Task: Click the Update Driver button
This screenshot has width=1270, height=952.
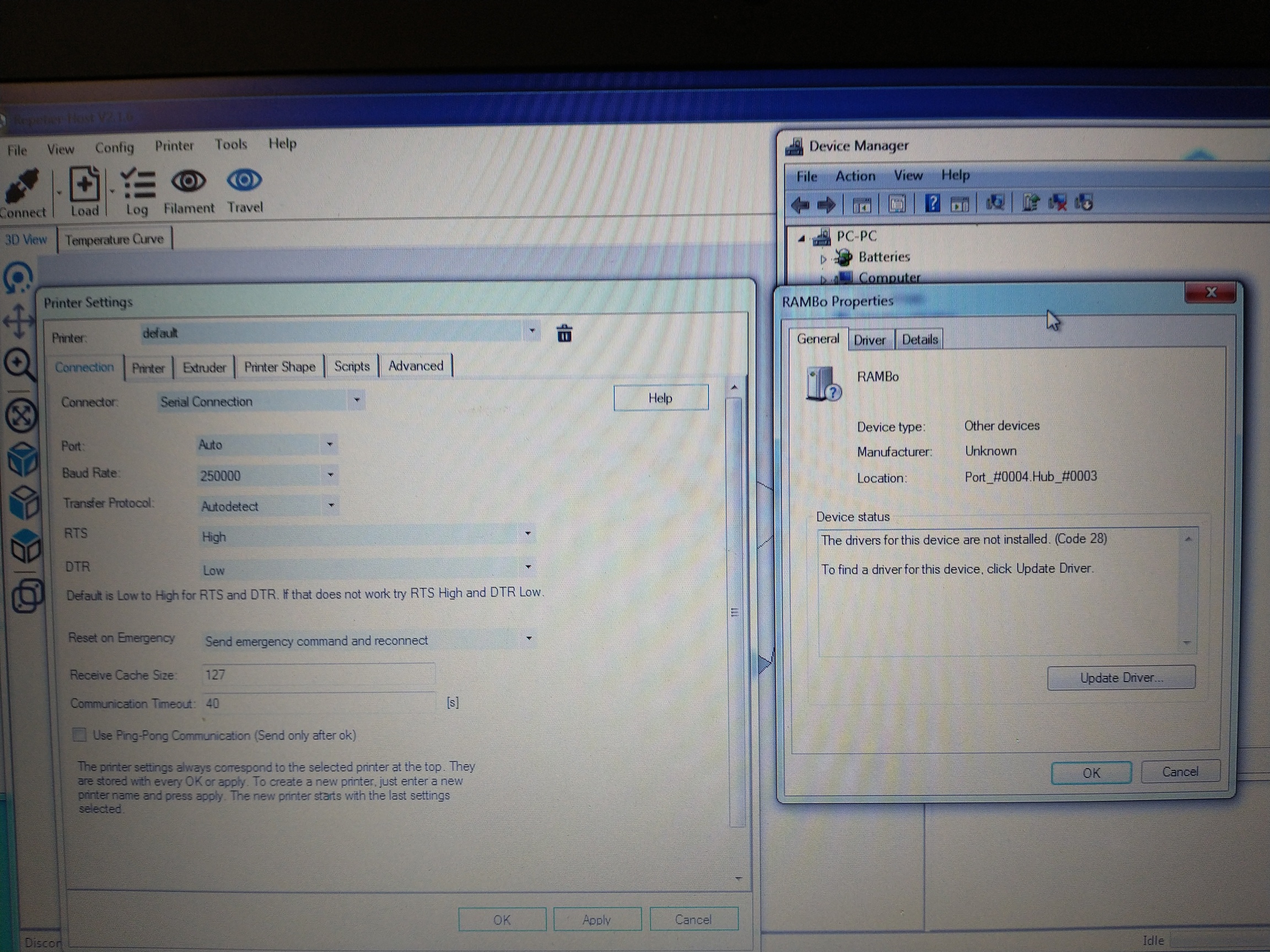Action: [1121, 678]
